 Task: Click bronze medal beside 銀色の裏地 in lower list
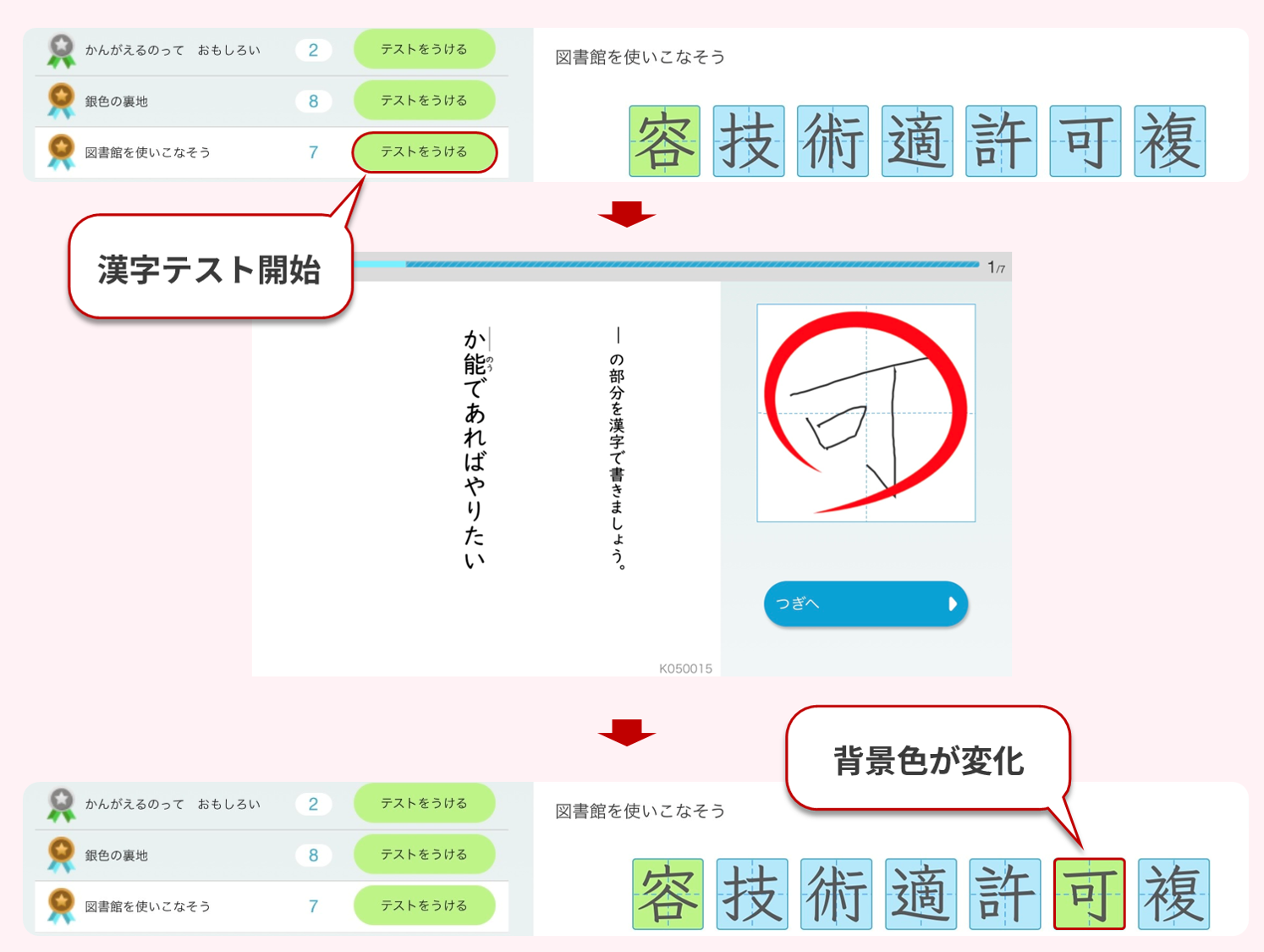(61, 856)
